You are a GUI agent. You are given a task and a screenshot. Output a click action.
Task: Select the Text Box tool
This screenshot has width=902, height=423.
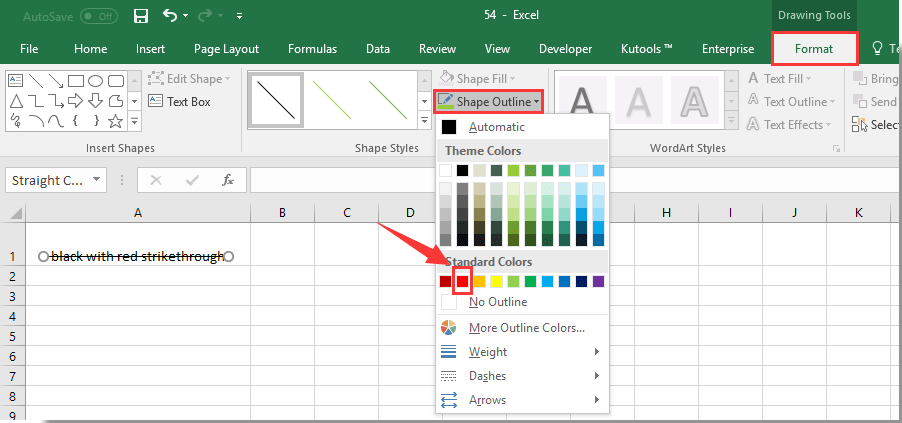coord(180,101)
